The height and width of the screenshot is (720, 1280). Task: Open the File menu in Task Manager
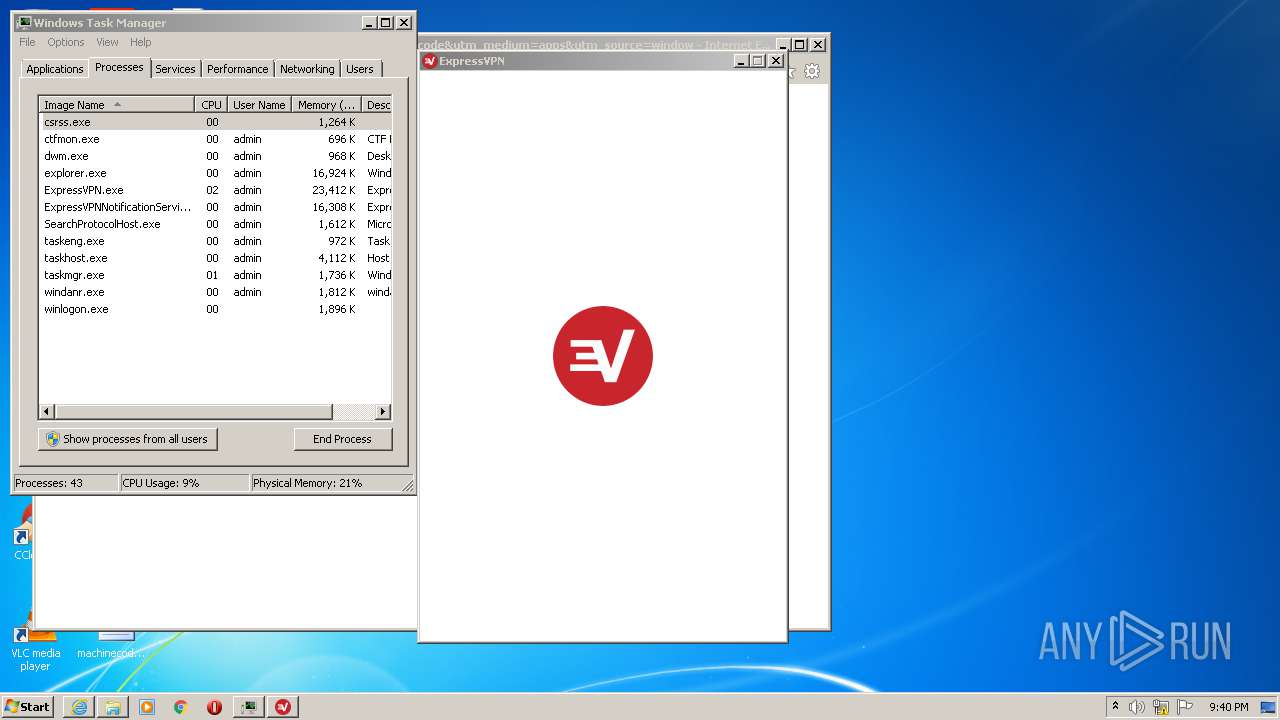(x=27, y=42)
